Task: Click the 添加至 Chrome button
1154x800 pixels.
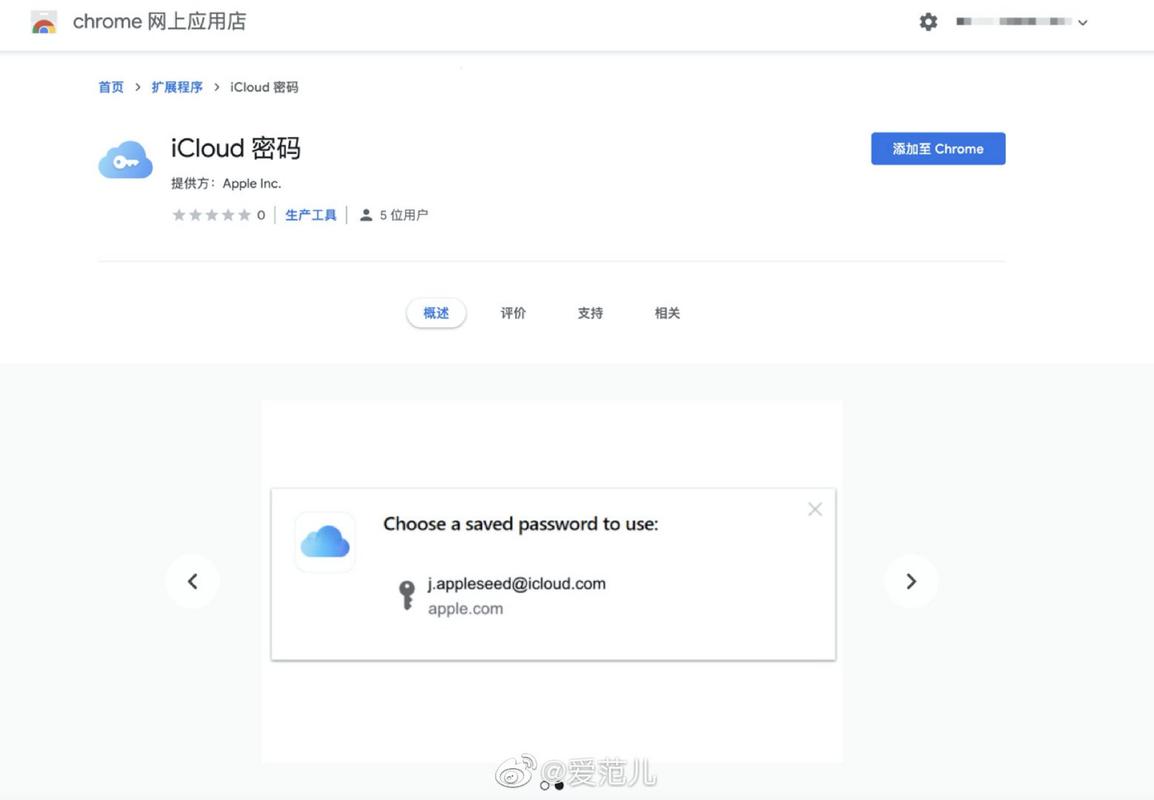Action: coord(938,149)
